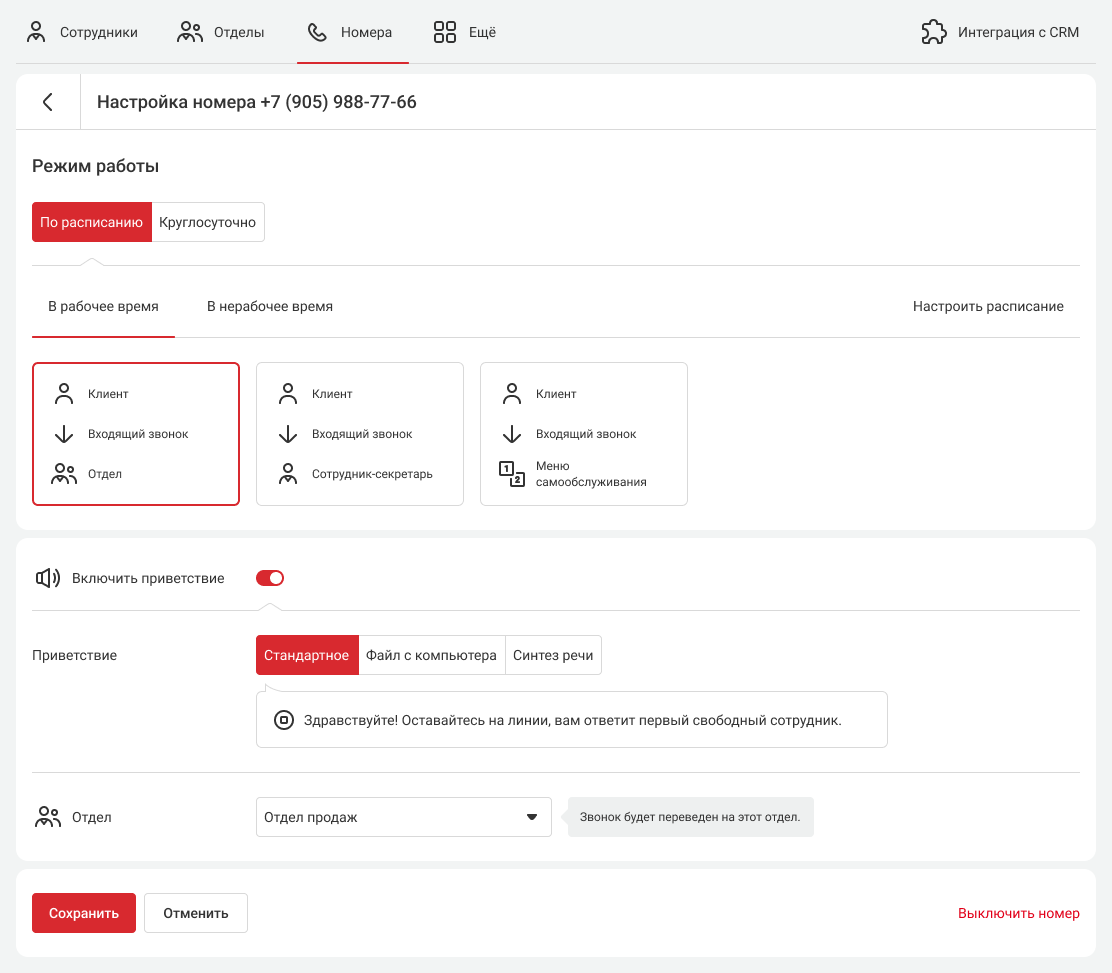Open the Ещё grid icon
The width and height of the screenshot is (1112, 973).
click(x=444, y=32)
